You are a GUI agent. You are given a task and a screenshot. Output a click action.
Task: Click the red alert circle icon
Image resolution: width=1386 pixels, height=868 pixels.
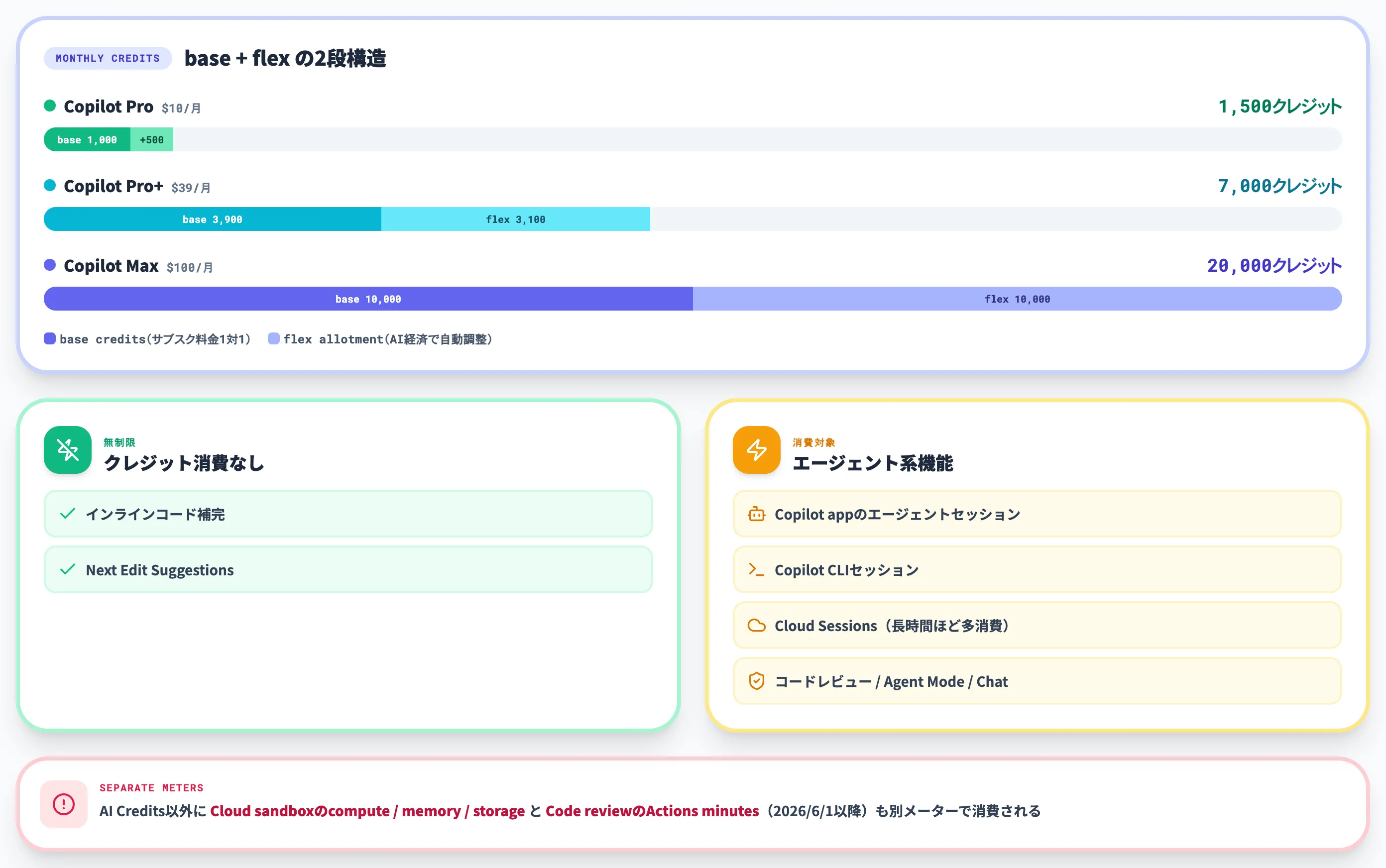pyautogui.click(x=64, y=804)
